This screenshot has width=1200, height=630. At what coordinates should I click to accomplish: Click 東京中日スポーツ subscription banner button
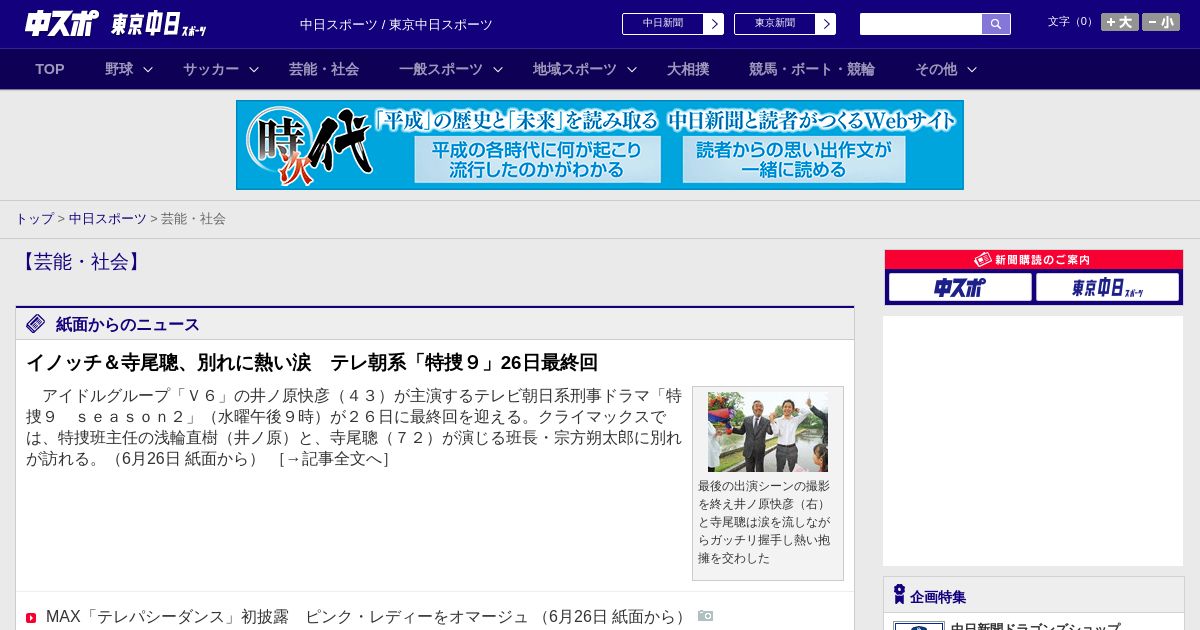point(1108,287)
